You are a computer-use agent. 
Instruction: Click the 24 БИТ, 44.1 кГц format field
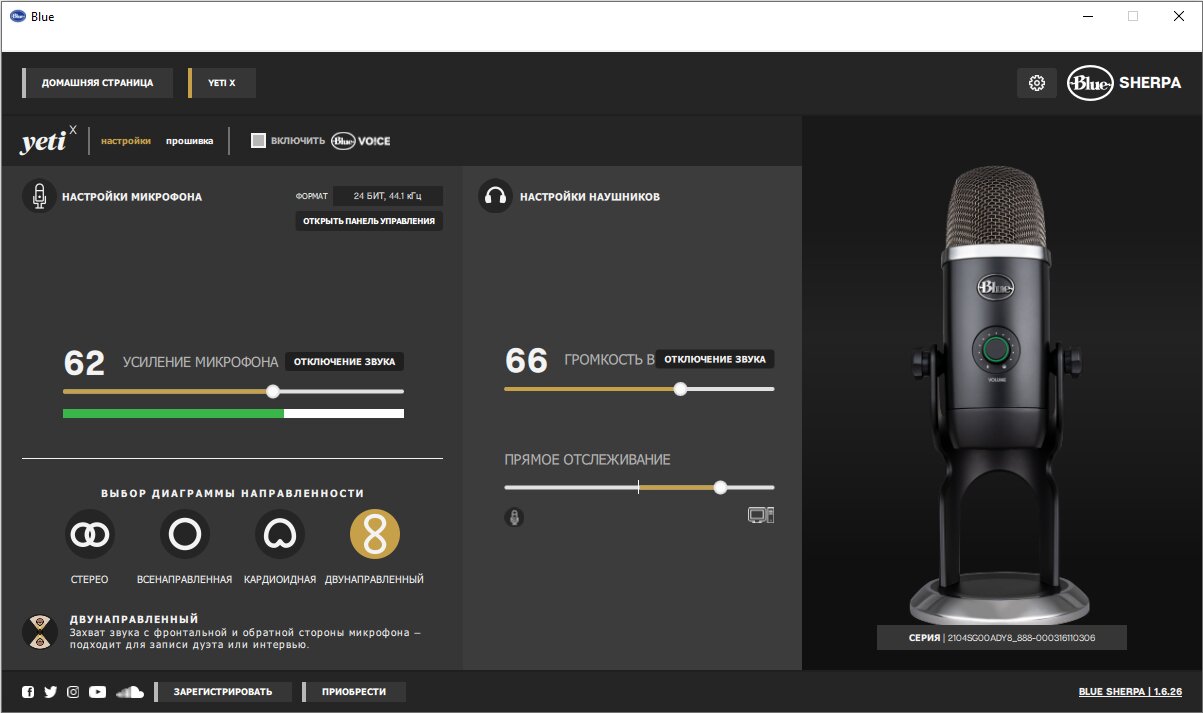point(388,196)
